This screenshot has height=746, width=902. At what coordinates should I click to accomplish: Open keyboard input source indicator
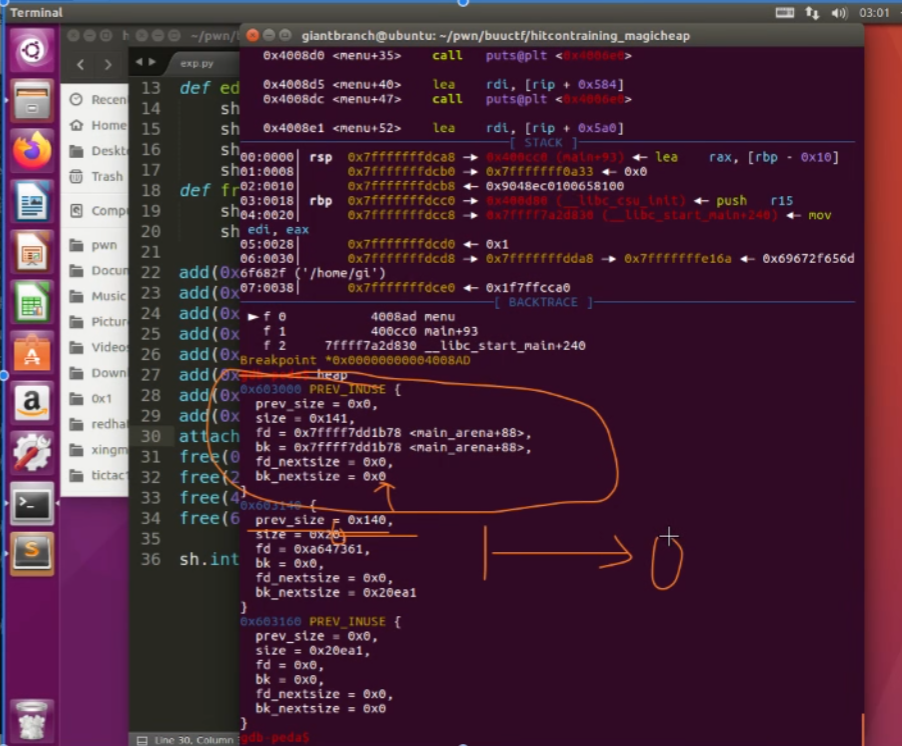(785, 12)
